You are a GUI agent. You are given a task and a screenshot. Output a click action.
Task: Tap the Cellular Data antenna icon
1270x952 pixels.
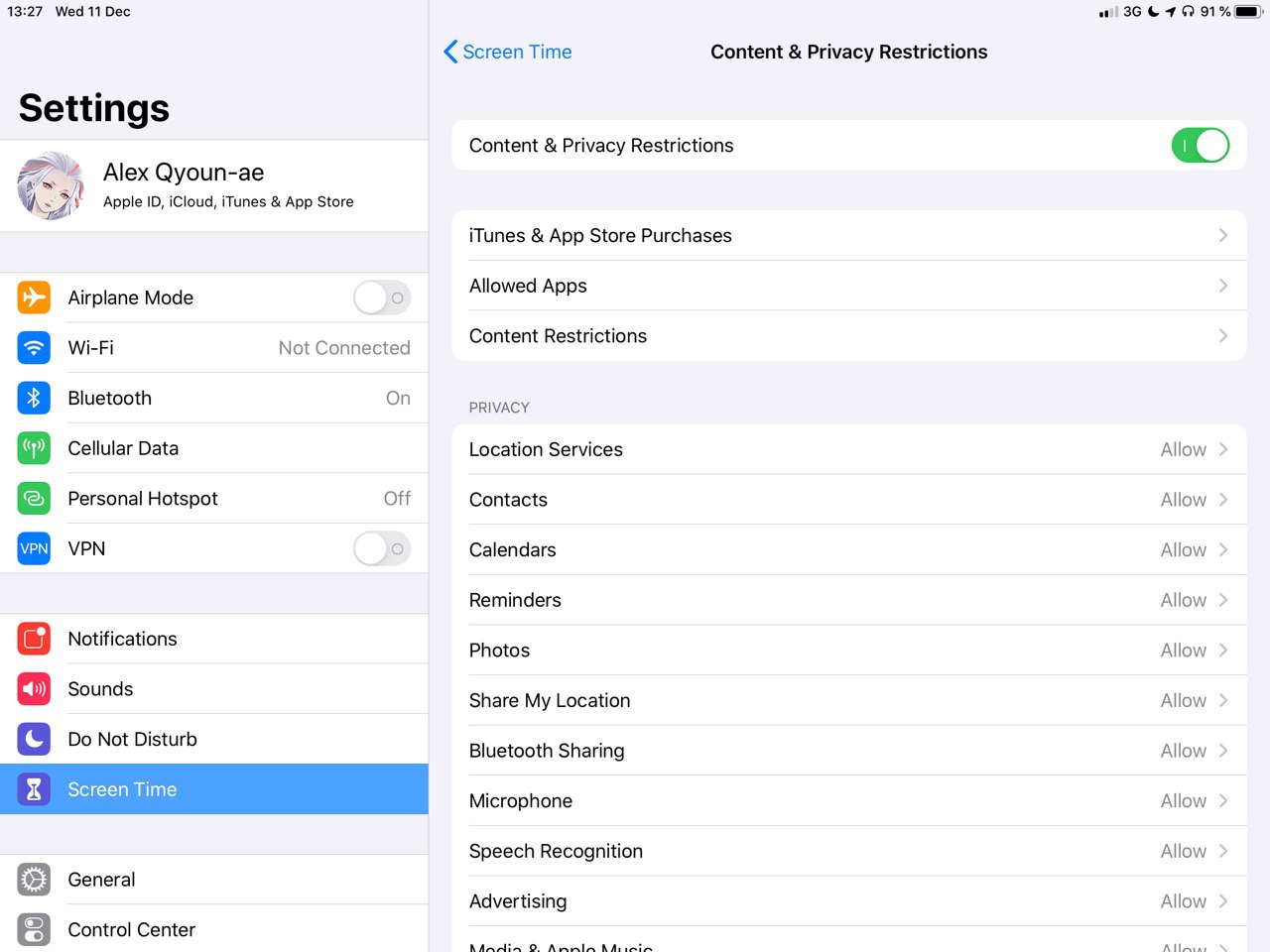34,448
